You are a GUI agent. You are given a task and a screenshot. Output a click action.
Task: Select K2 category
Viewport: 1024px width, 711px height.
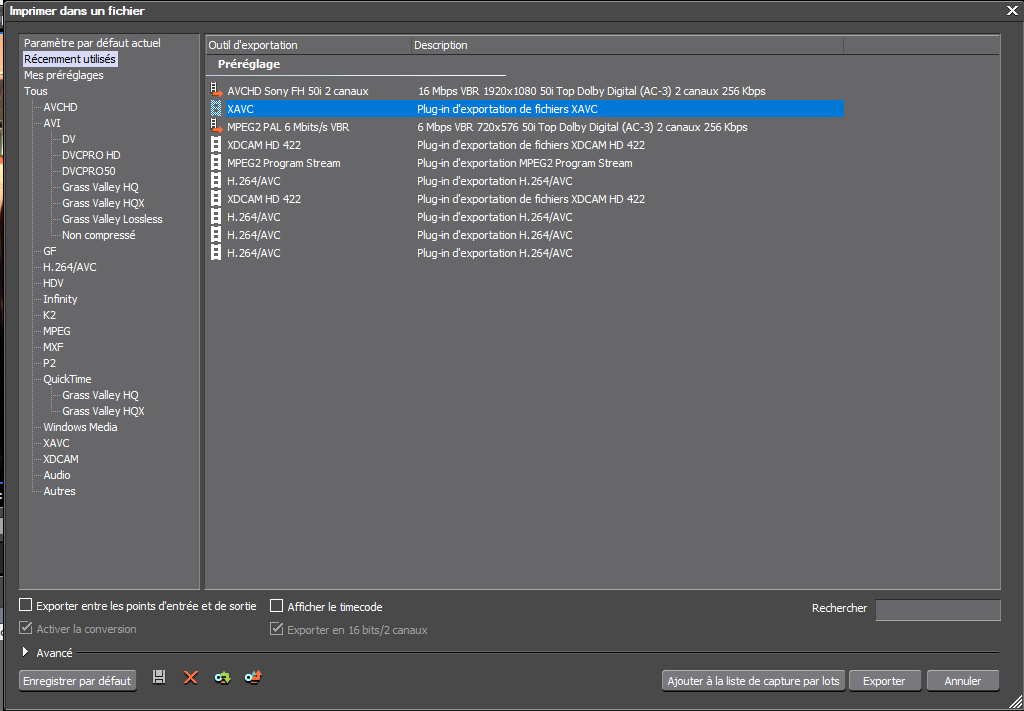click(x=49, y=315)
